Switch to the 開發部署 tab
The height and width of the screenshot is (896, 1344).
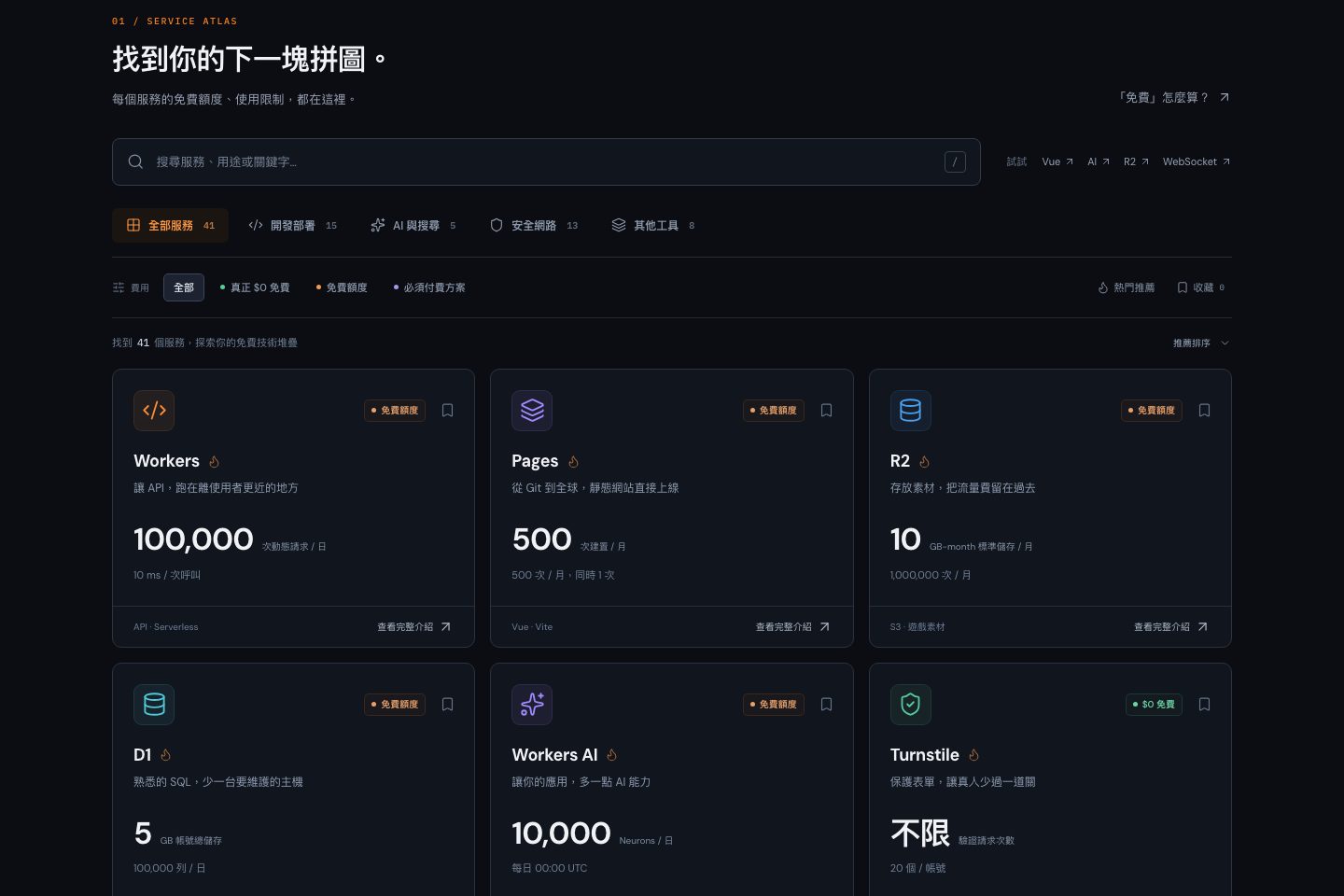292,225
